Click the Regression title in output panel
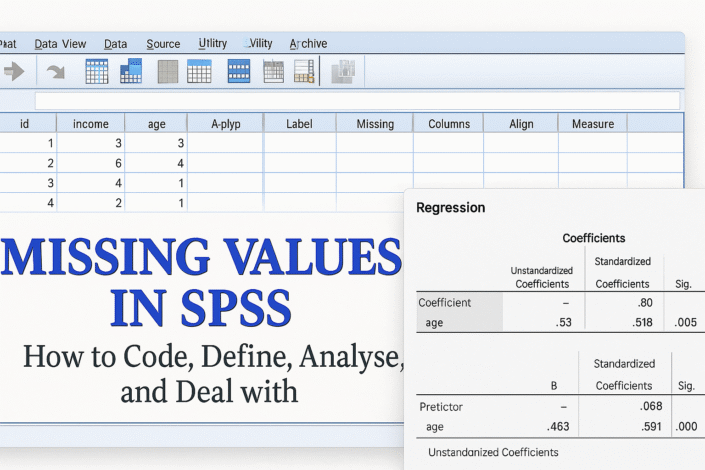Viewport: 705px width, 470px height. (450, 208)
